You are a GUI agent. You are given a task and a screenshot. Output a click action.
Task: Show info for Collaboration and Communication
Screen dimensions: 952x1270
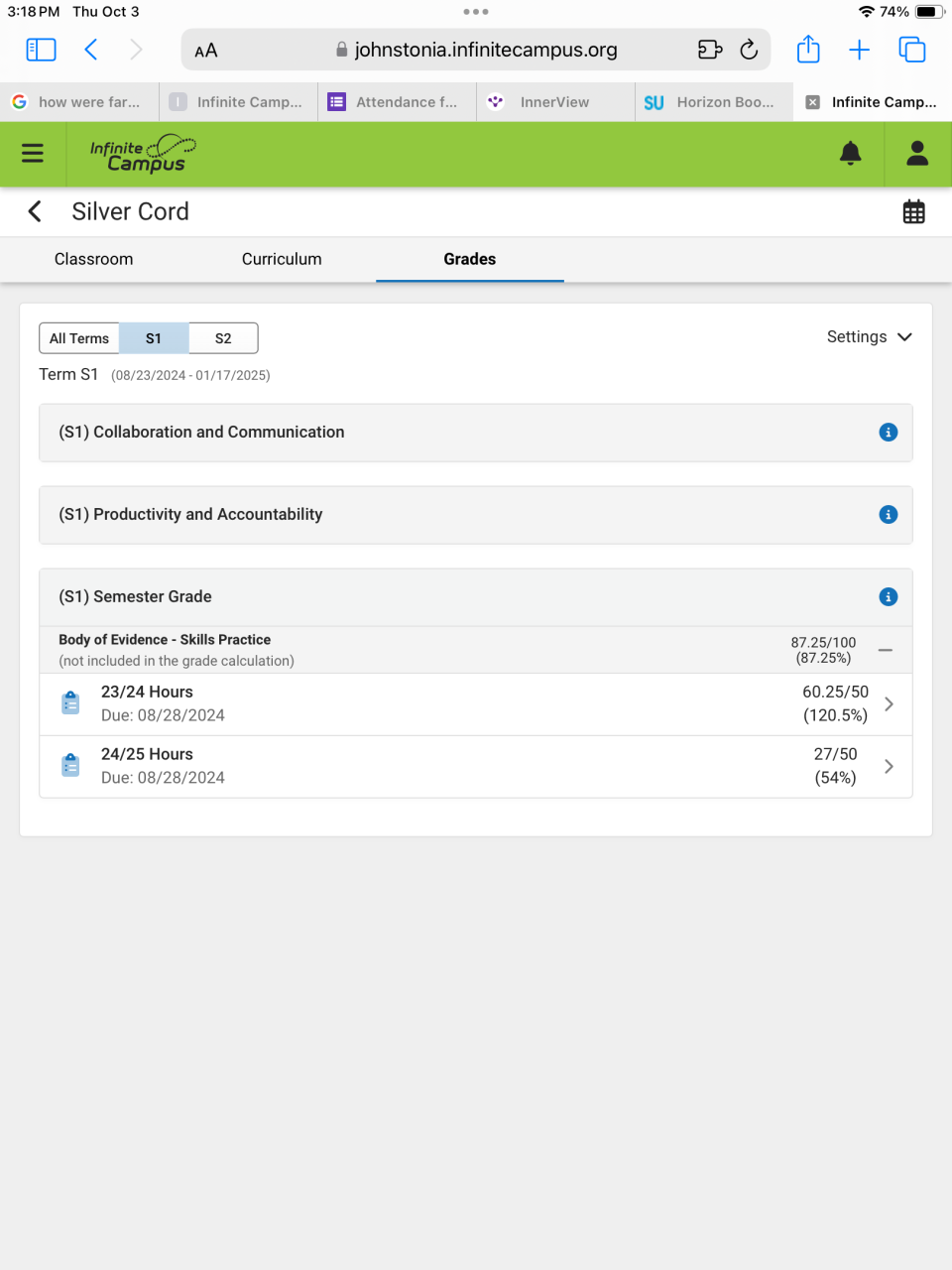(889, 433)
